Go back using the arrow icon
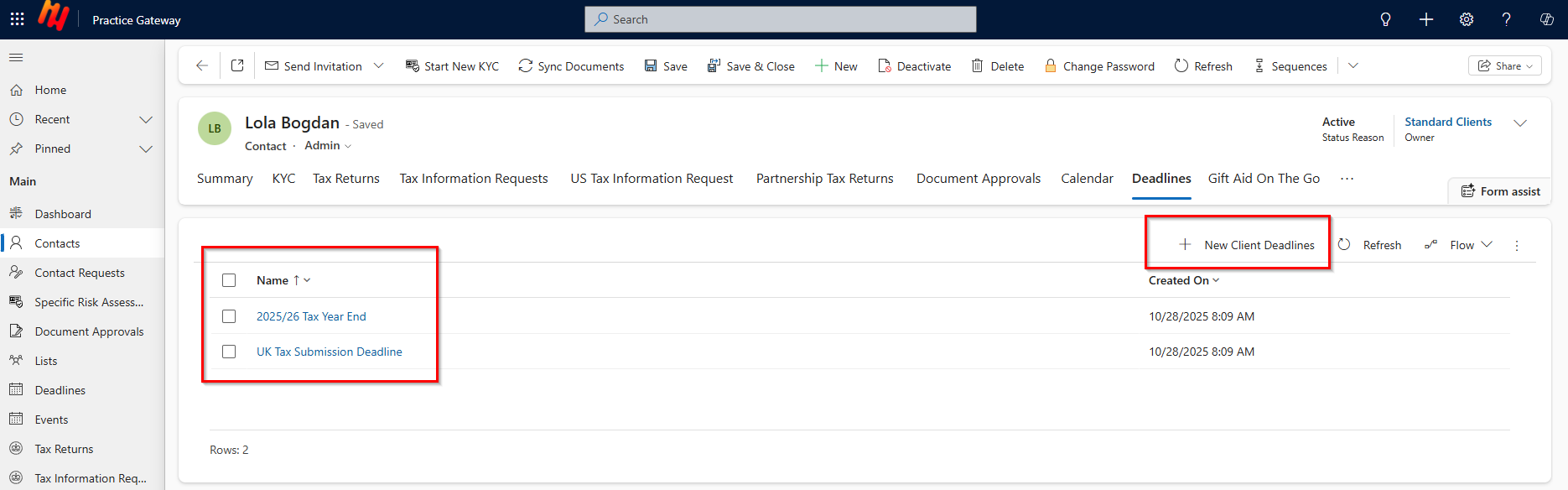Image resolution: width=1568 pixels, height=490 pixels. [x=201, y=65]
